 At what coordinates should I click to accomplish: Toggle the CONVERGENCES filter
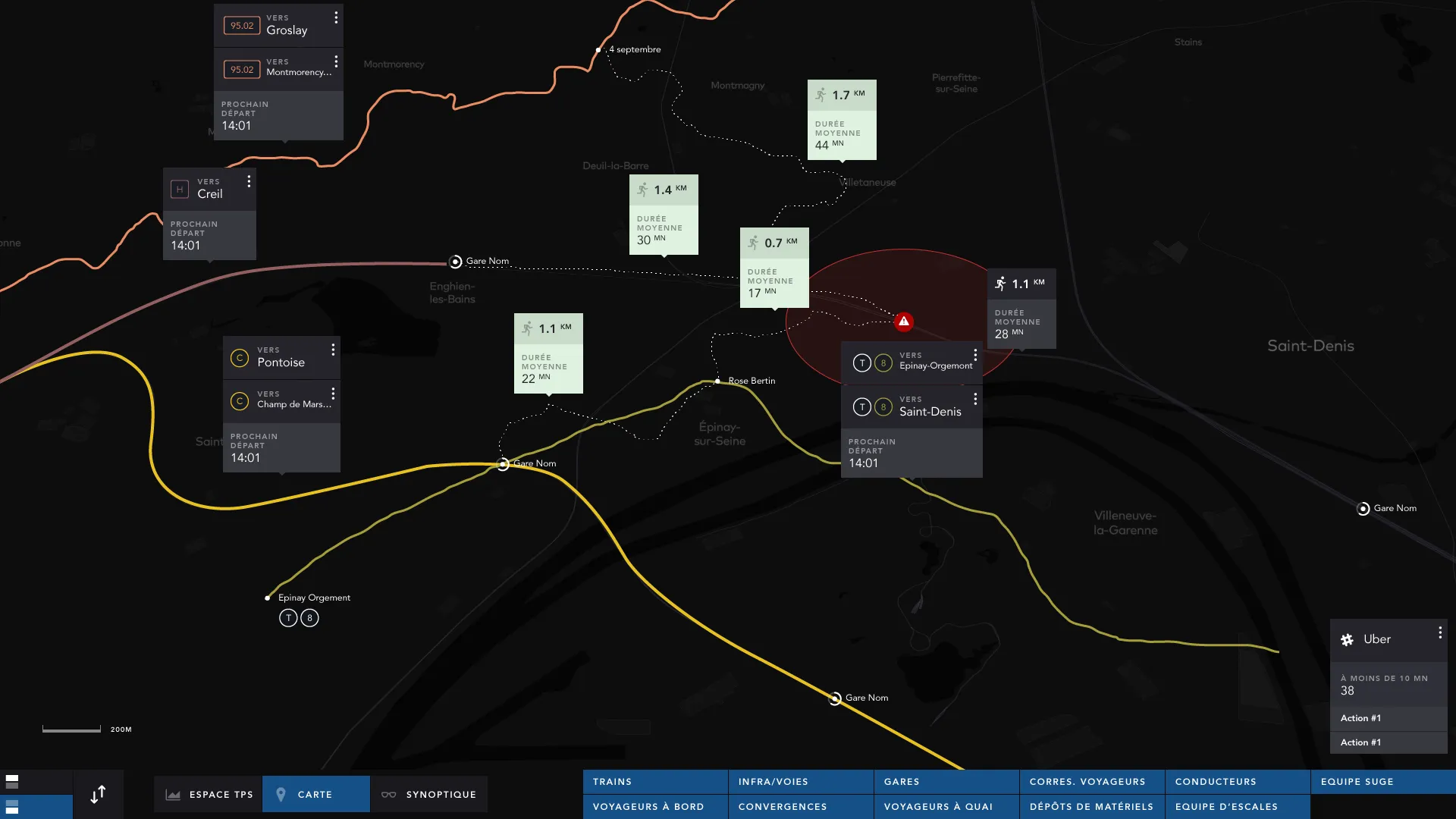(x=800, y=806)
